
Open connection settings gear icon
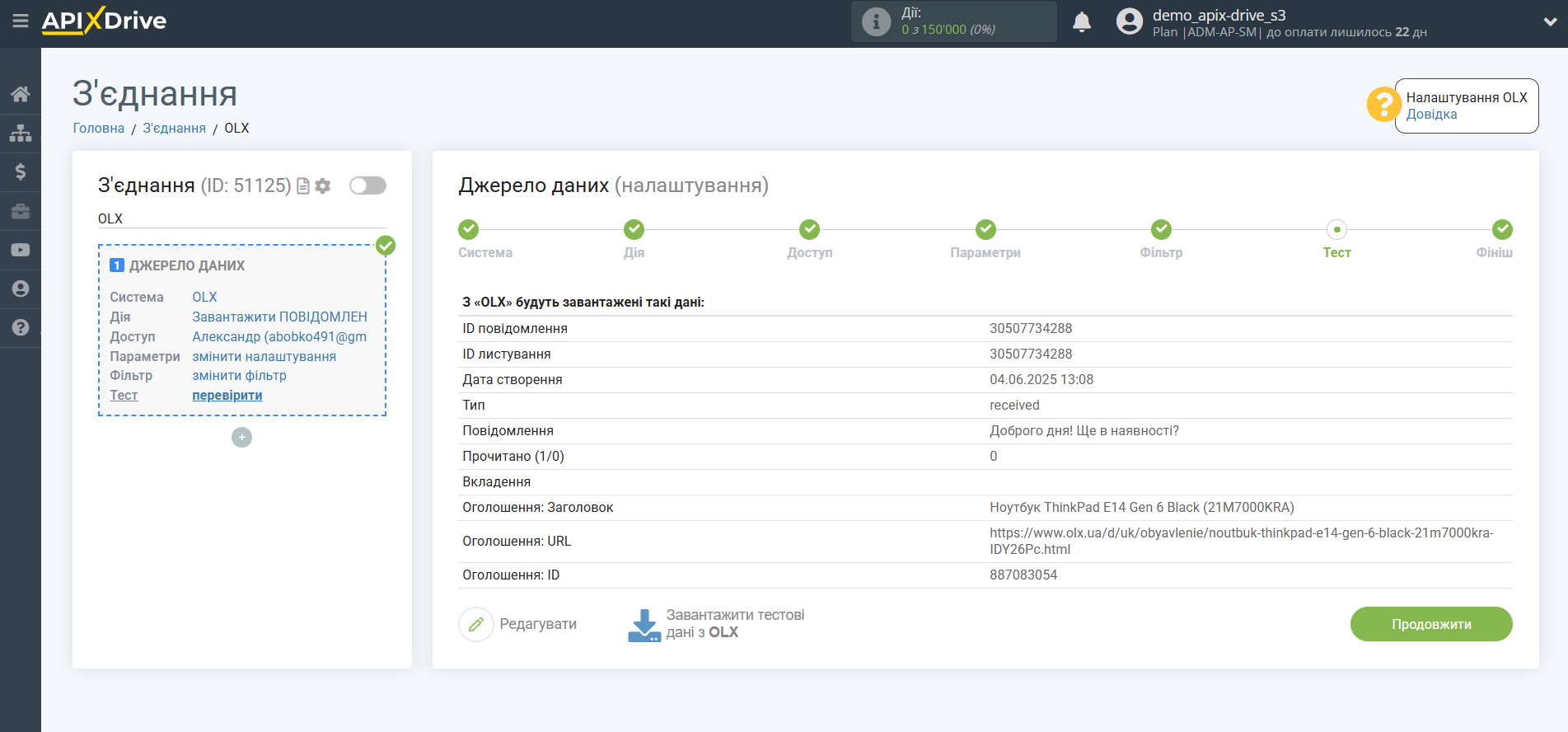[x=323, y=186]
